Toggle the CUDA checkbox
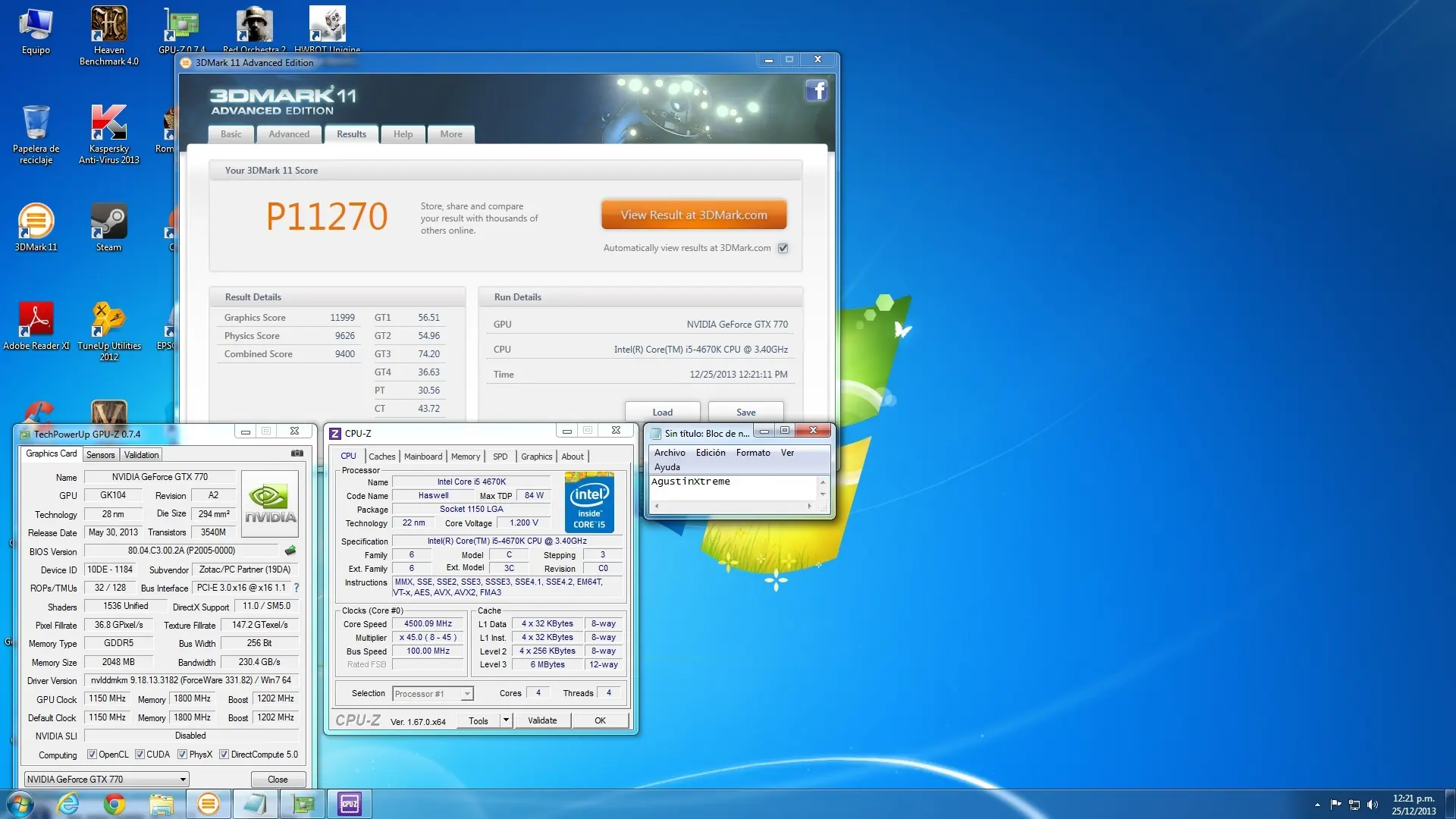1456x819 pixels. click(x=140, y=755)
